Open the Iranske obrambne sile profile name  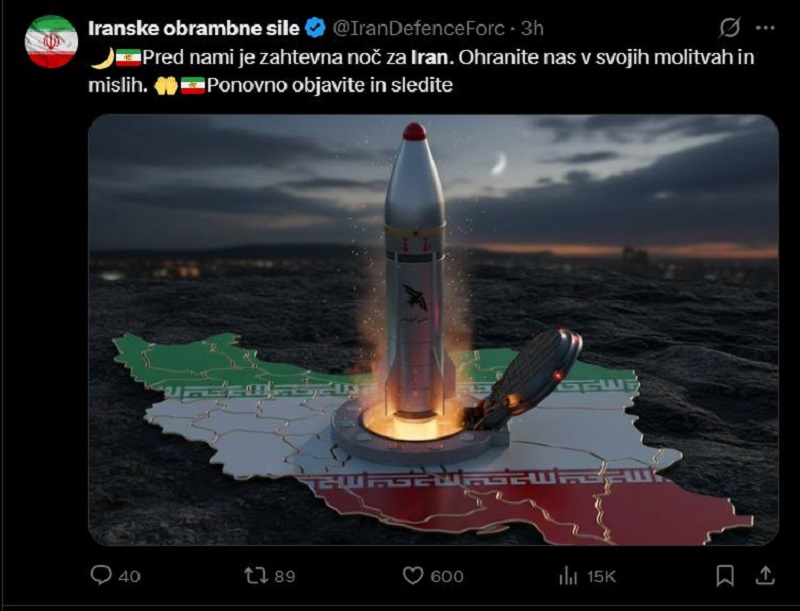pyautogui.click(x=194, y=29)
